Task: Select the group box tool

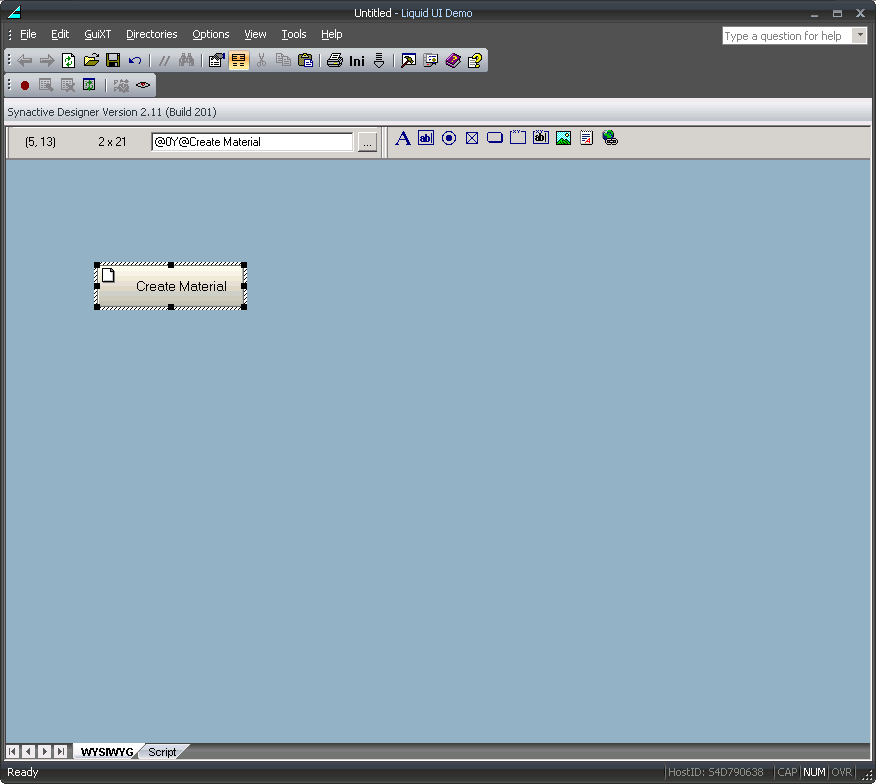Action: tap(518, 138)
